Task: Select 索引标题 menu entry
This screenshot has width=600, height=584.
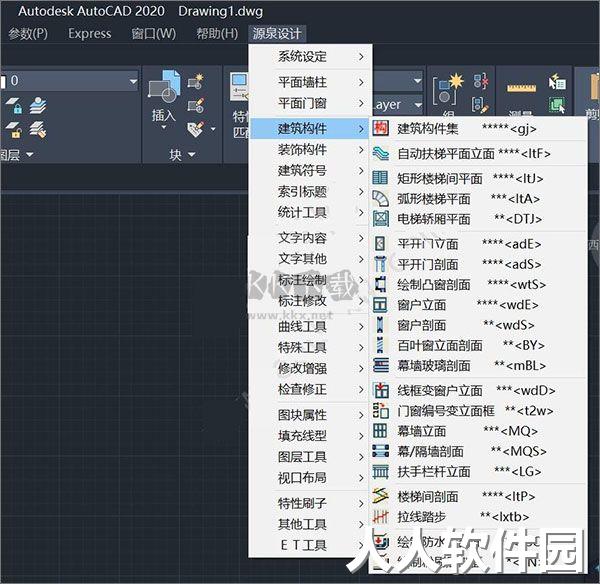Action: pyautogui.click(x=309, y=191)
